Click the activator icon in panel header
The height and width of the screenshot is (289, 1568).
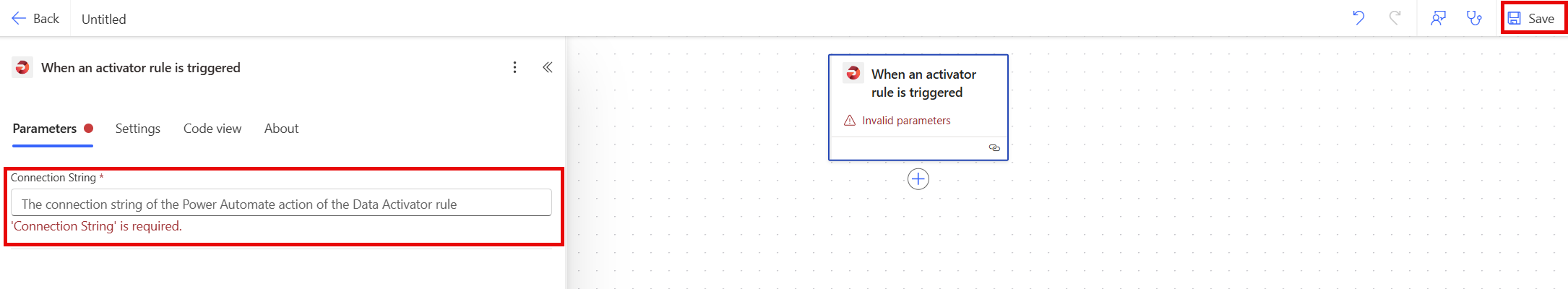click(x=22, y=67)
